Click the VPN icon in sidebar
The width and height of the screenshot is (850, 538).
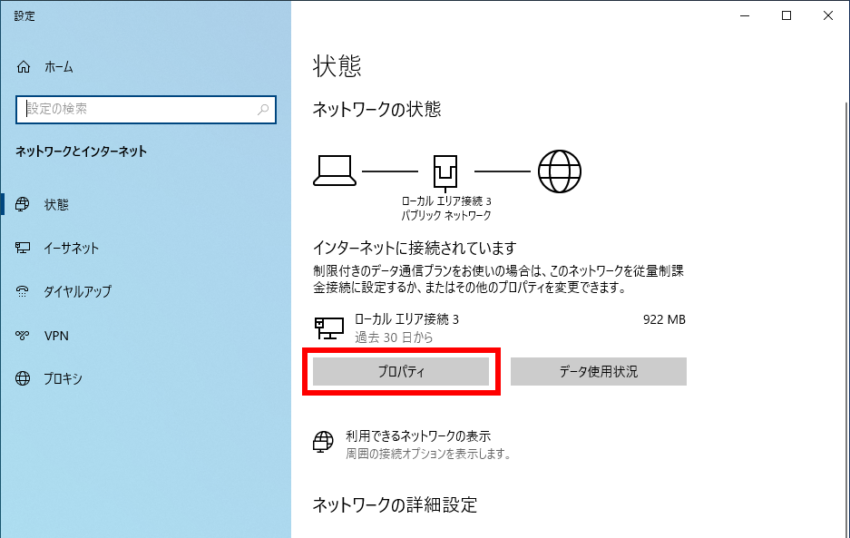pyautogui.click(x=22, y=335)
